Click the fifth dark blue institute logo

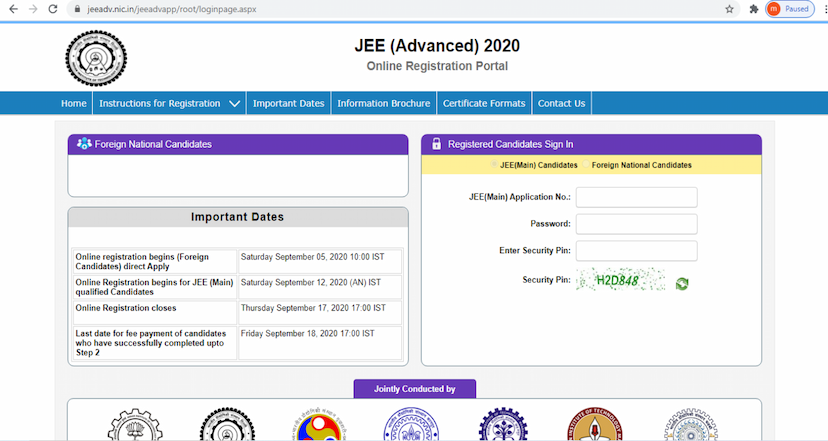coord(503,425)
